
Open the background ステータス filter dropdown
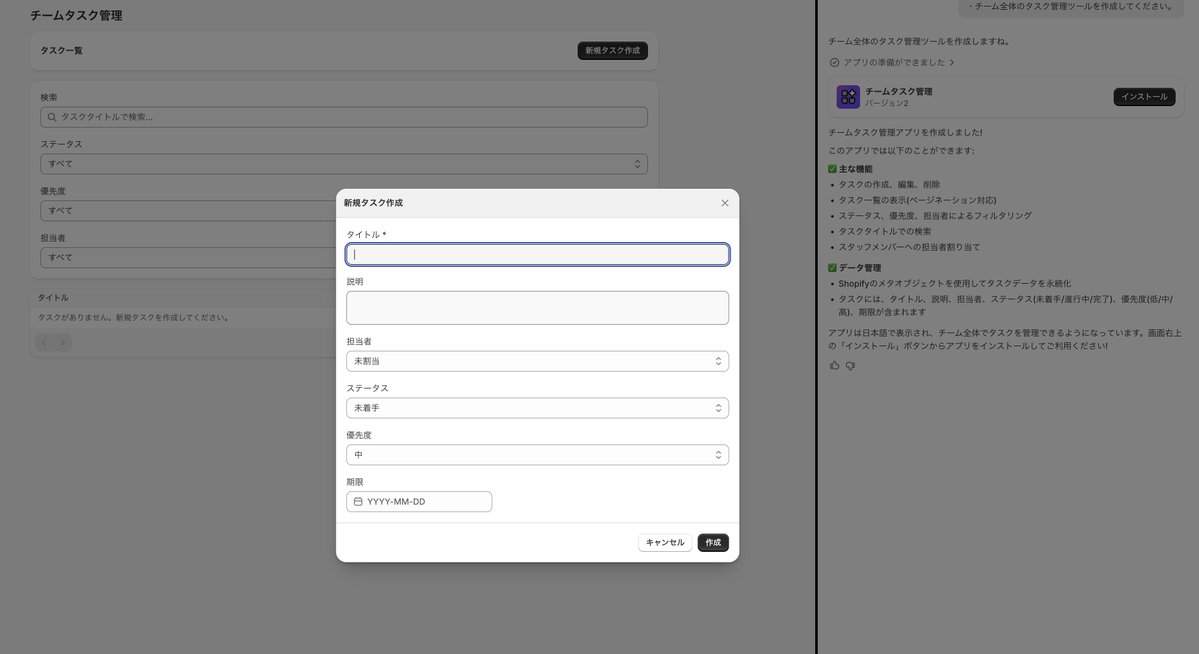click(x=343, y=164)
